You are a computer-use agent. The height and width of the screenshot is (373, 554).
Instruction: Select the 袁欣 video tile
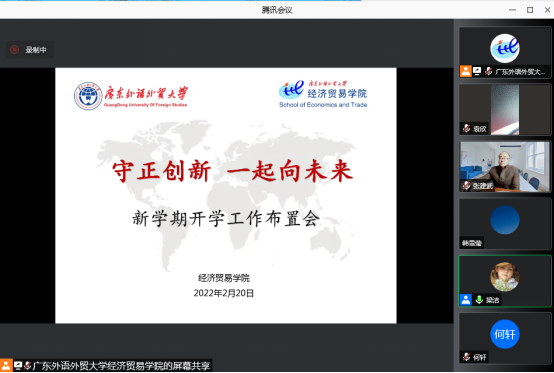(505, 109)
